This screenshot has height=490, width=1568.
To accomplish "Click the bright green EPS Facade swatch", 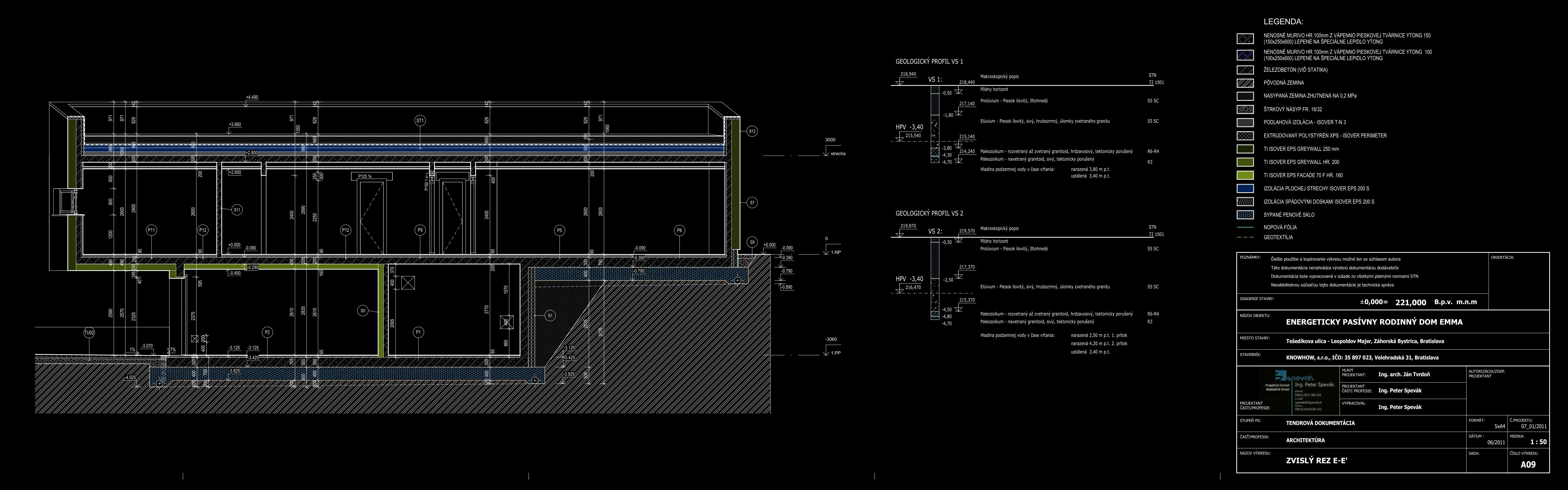I will click(x=1245, y=175).
